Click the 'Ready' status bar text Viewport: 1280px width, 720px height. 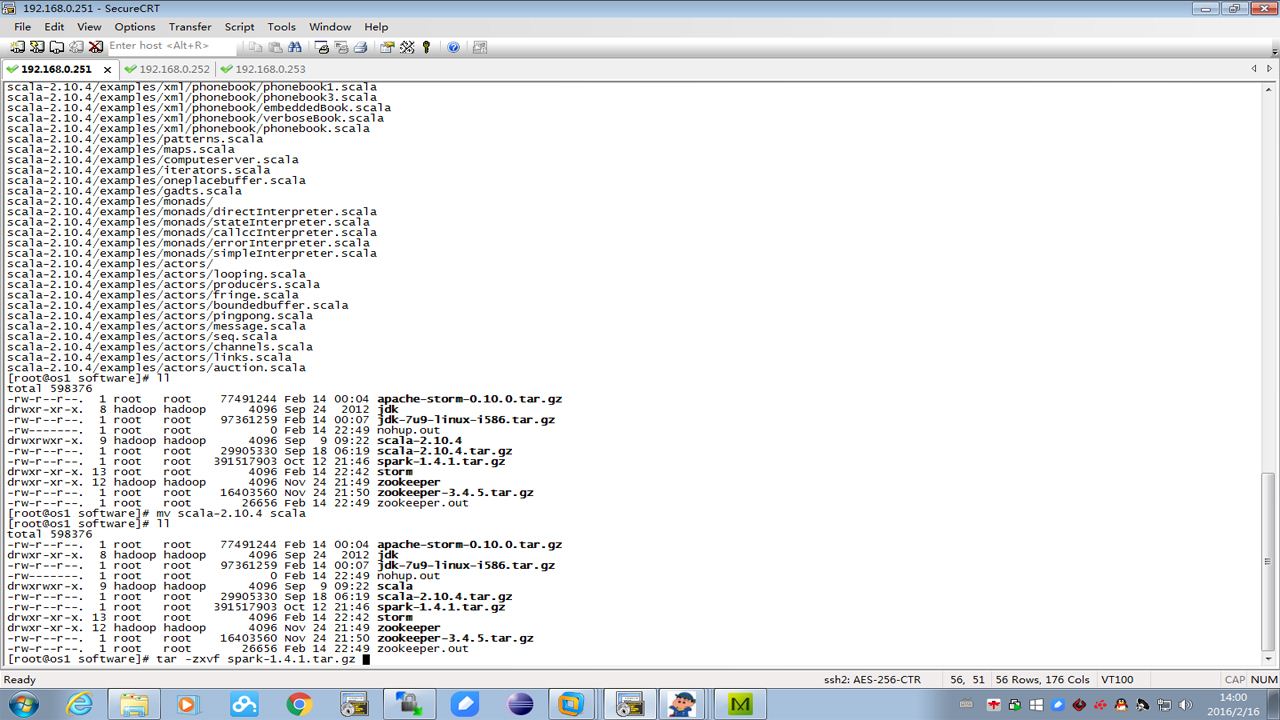[x=20, y=679]
